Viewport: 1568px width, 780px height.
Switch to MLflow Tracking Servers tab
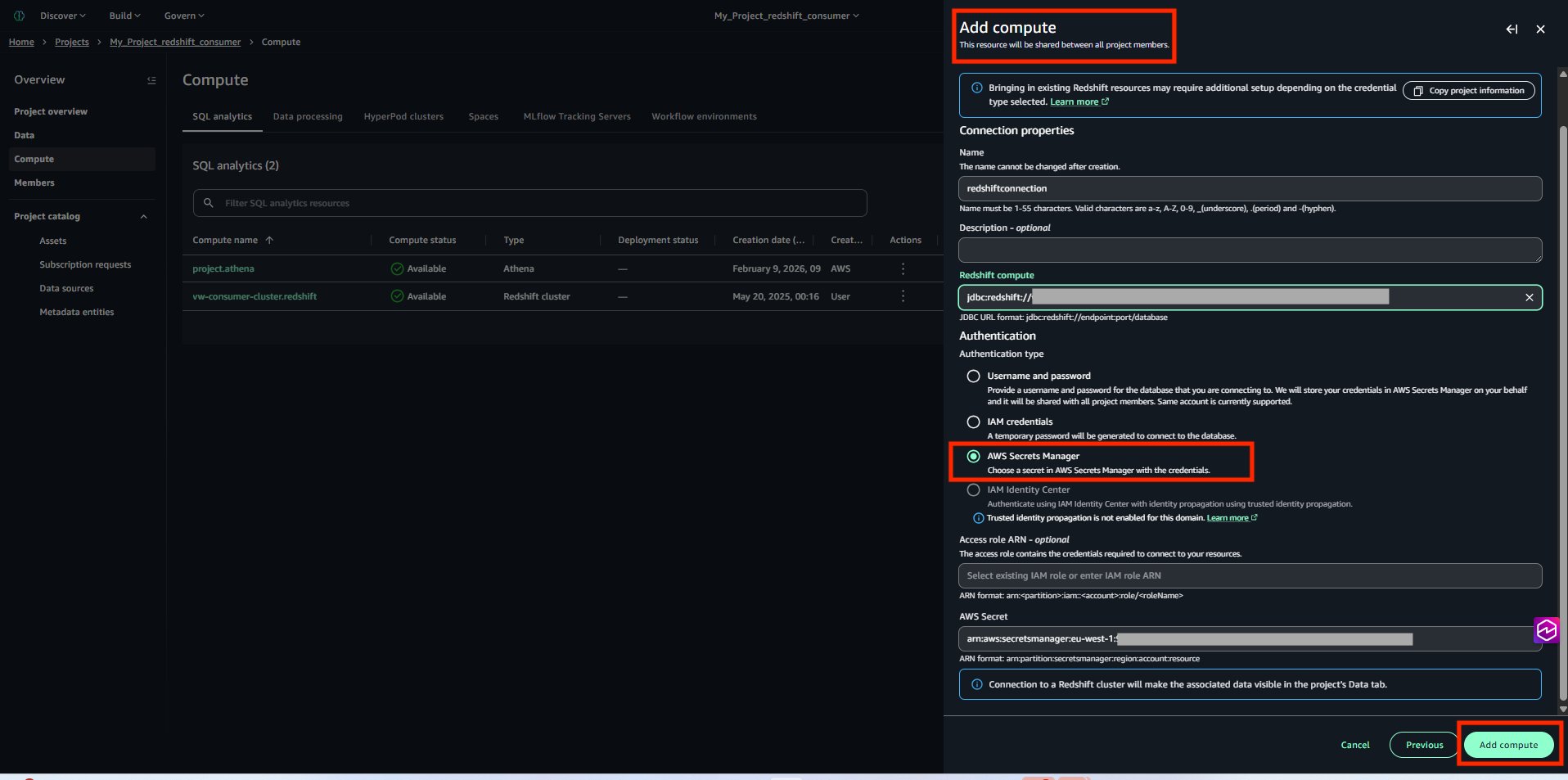(577, 116)
